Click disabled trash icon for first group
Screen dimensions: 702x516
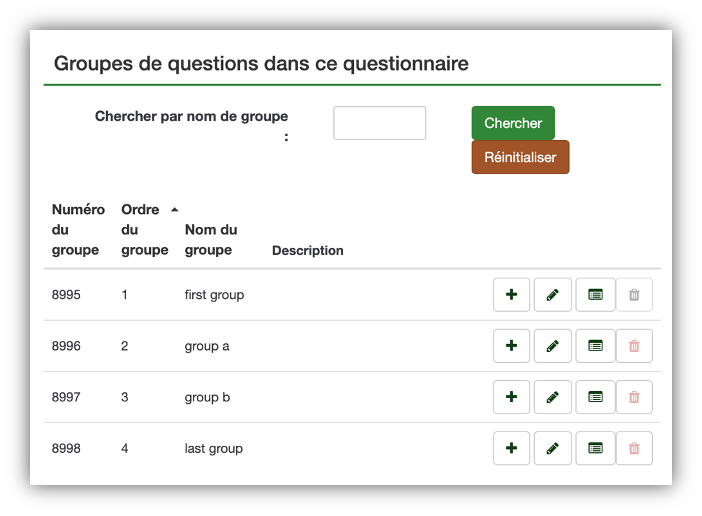pos(634,294)
